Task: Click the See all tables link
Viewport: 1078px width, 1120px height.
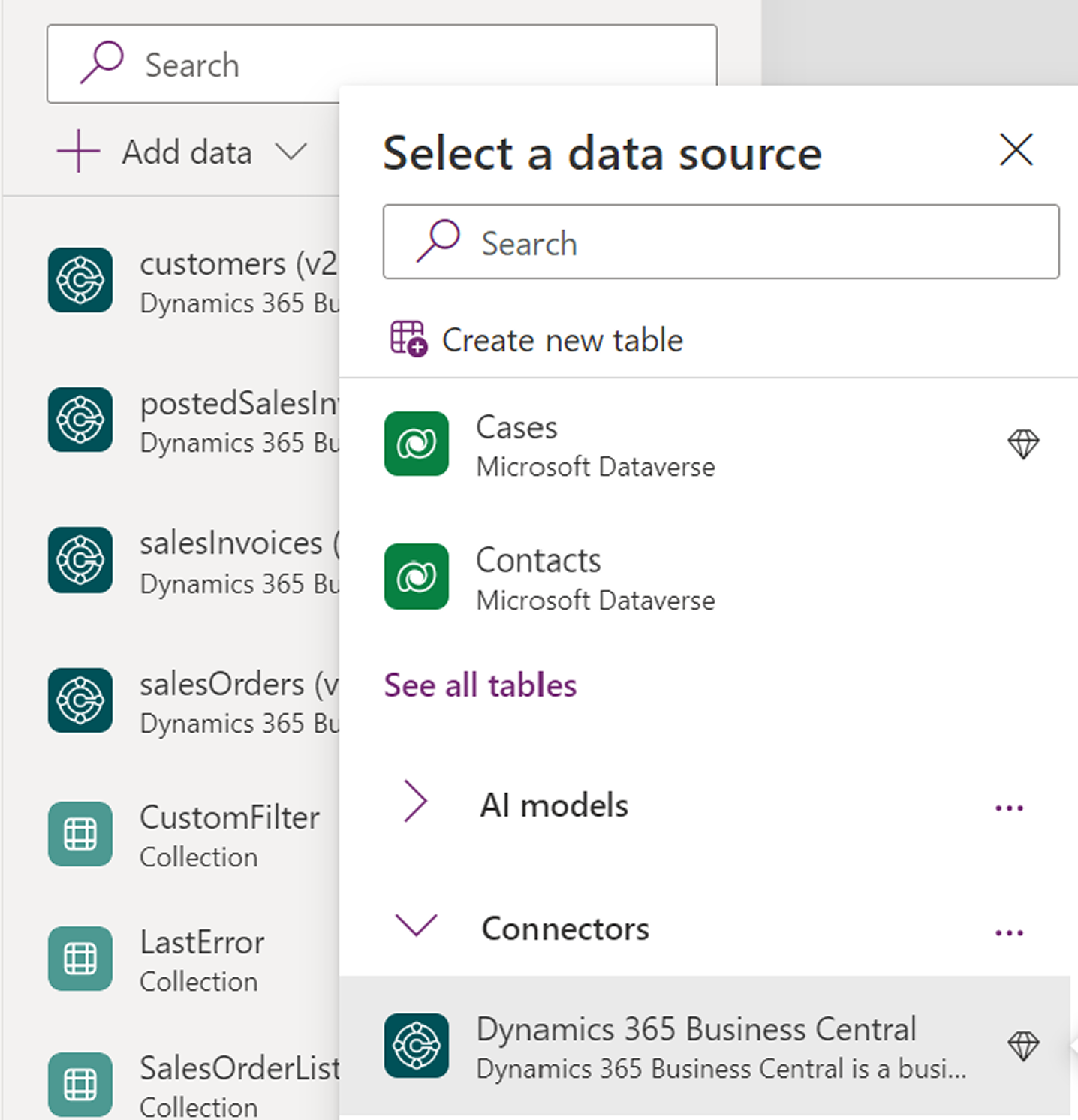Action: tap(480, 685)
